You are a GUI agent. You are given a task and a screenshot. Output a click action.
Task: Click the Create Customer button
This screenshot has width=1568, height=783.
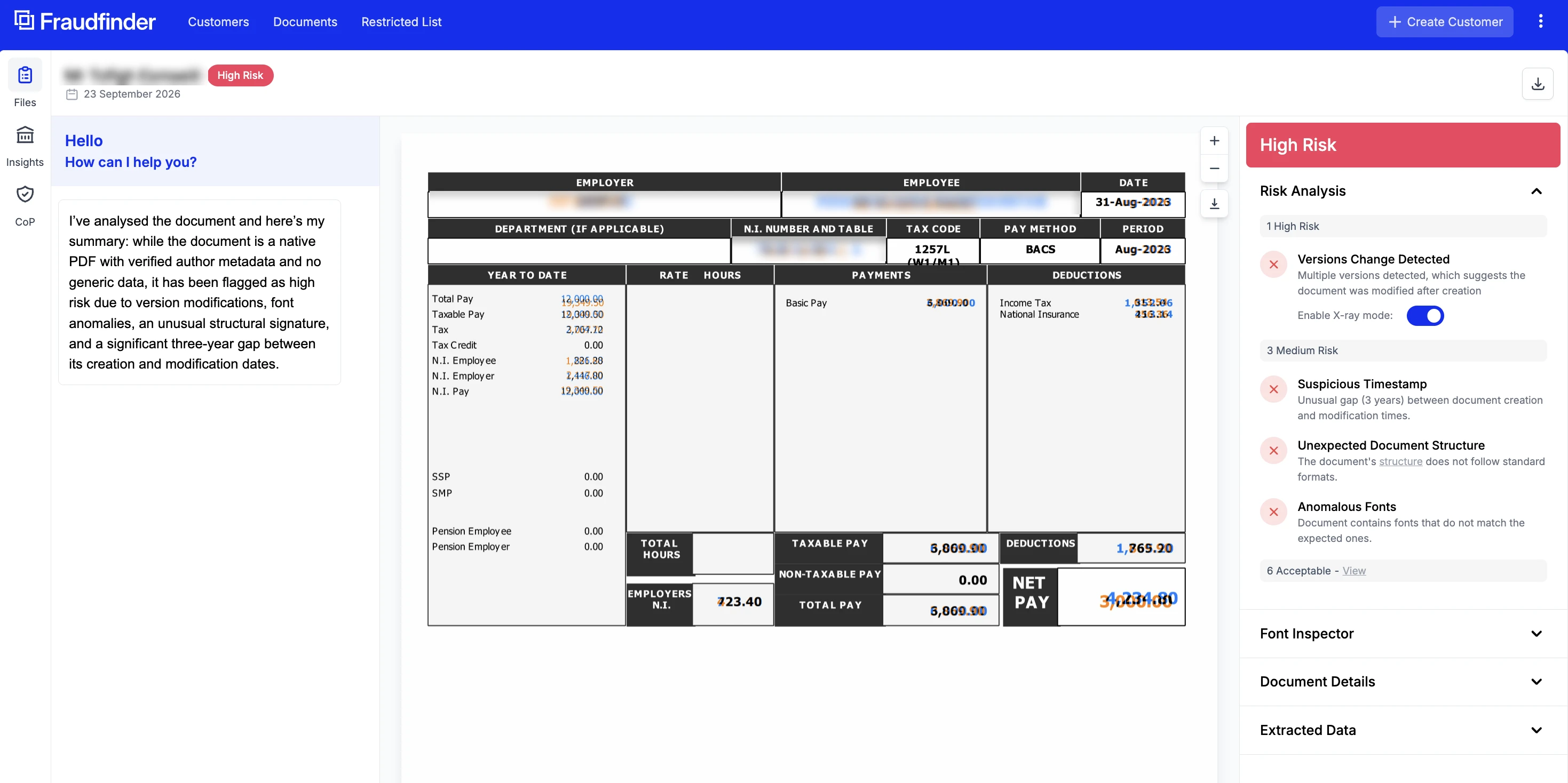1444,22
